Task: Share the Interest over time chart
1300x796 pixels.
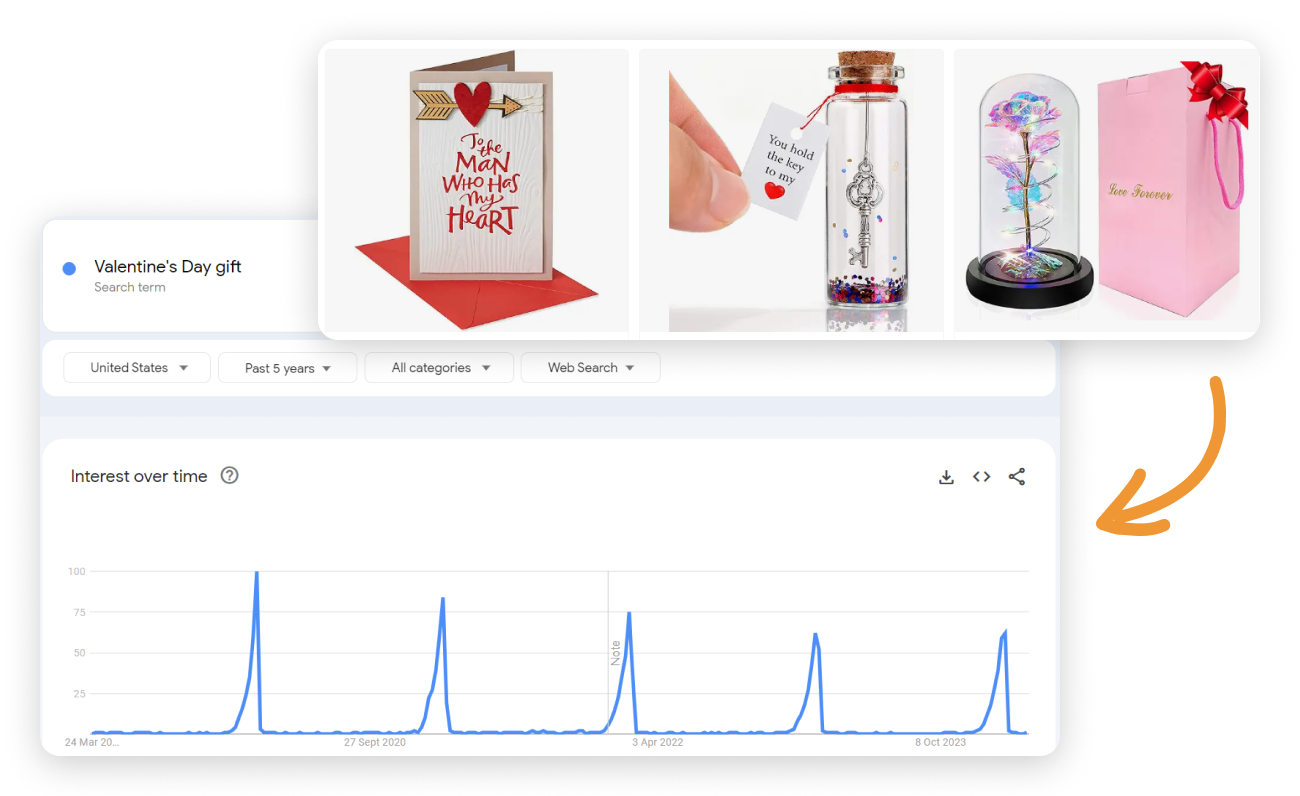Action: (1017, 477)
